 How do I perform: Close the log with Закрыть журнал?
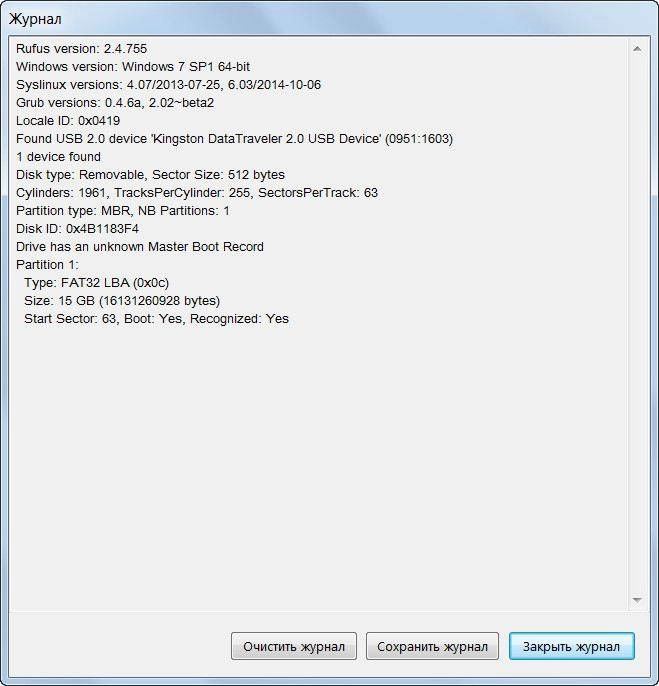[x=571, y=646]
